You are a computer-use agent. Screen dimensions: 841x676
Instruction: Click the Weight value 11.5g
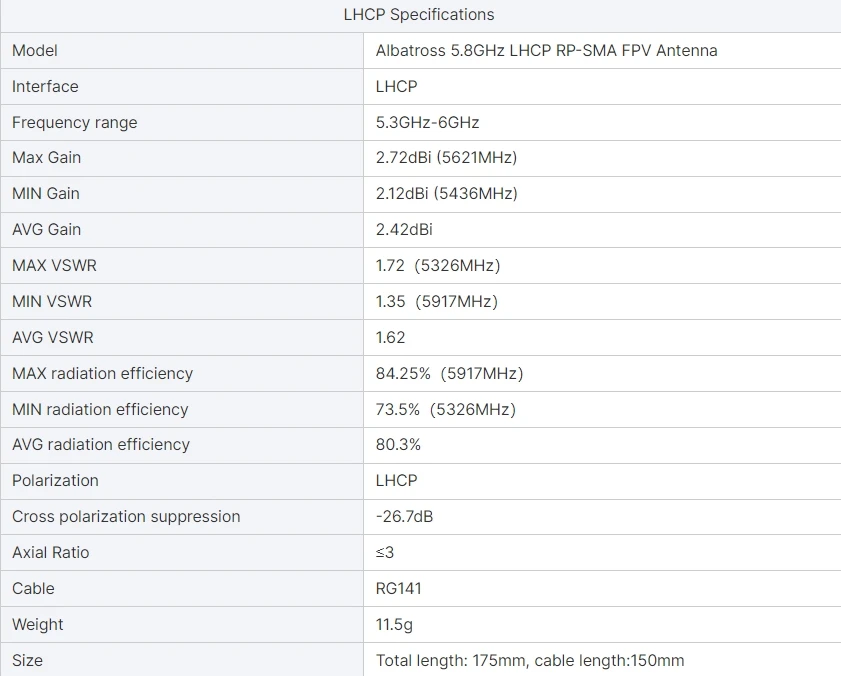pyautogui.click(x=394, y=624)
